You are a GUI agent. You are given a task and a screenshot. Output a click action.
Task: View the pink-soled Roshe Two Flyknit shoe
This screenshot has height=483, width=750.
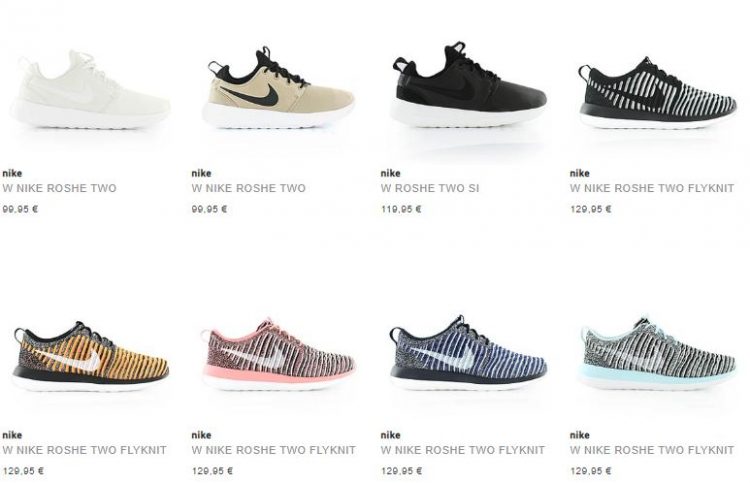pos(278,354)
